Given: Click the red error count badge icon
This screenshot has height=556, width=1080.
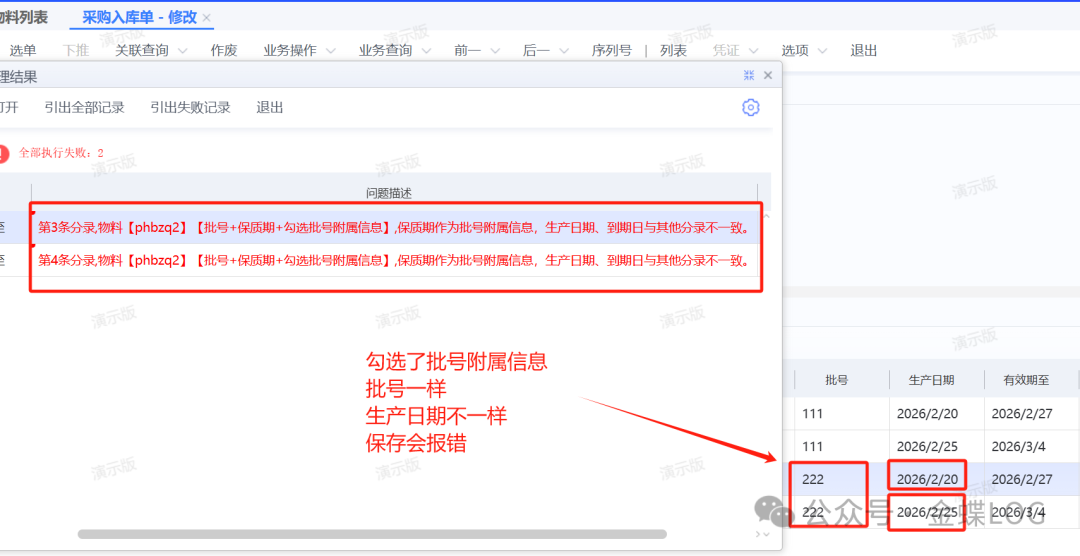Looking at the screenshot, I should point(3,153).
